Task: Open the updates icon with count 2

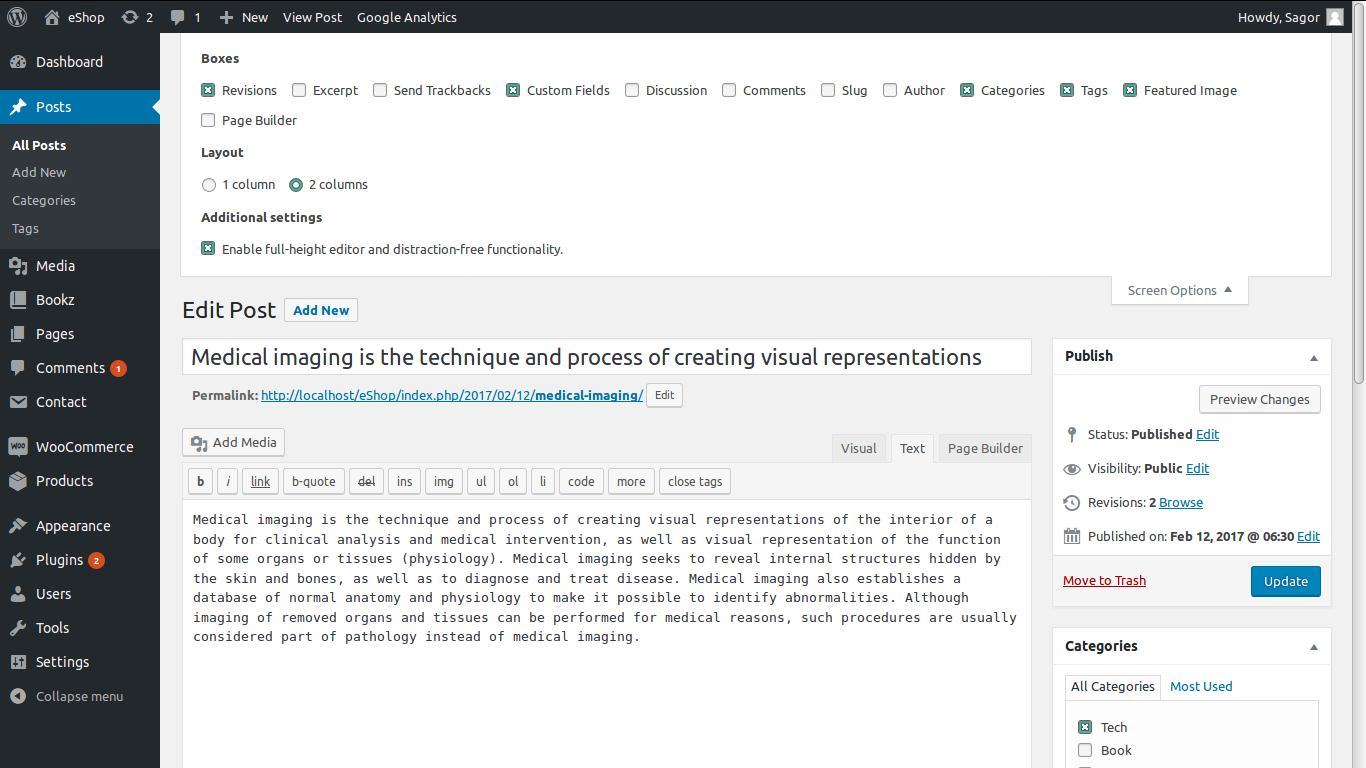Action: point(130,17)
